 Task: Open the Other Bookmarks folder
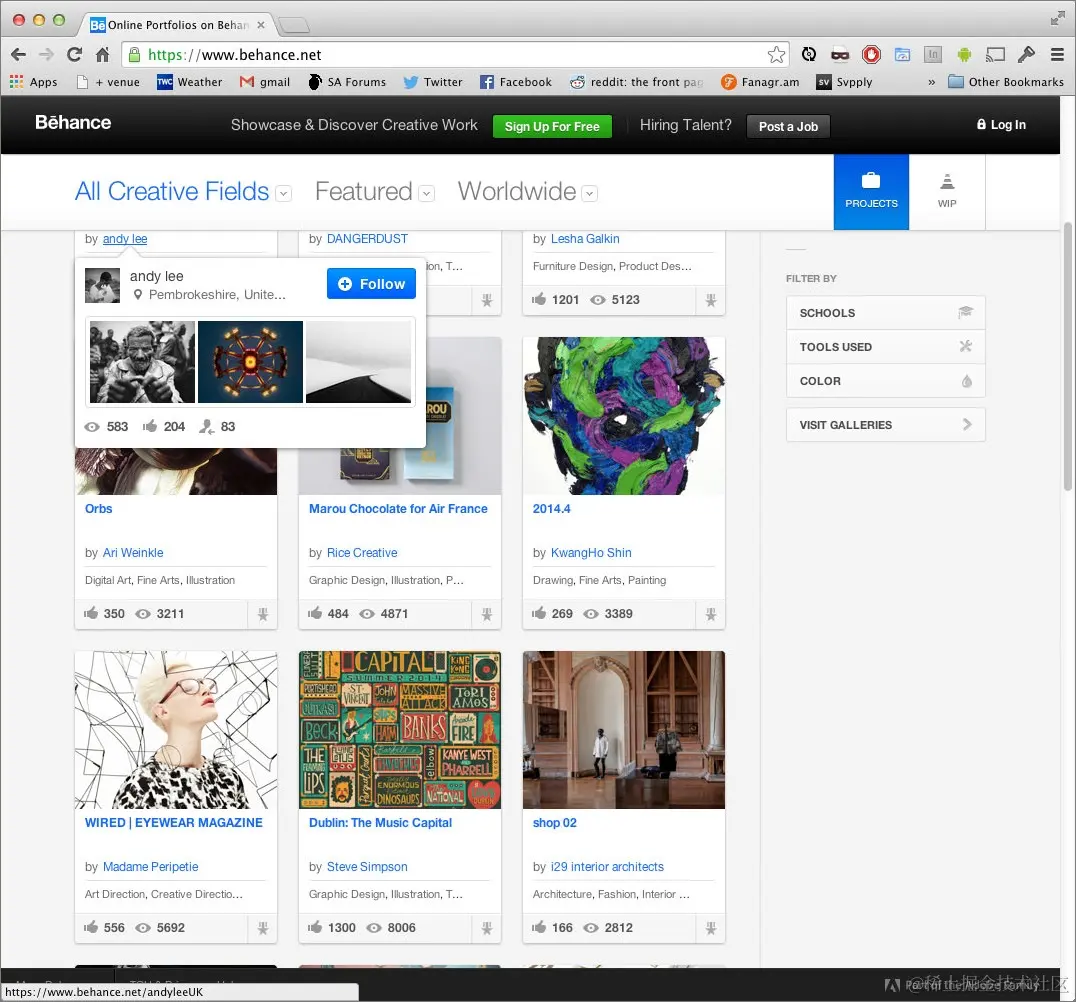tap(1005, 82)
